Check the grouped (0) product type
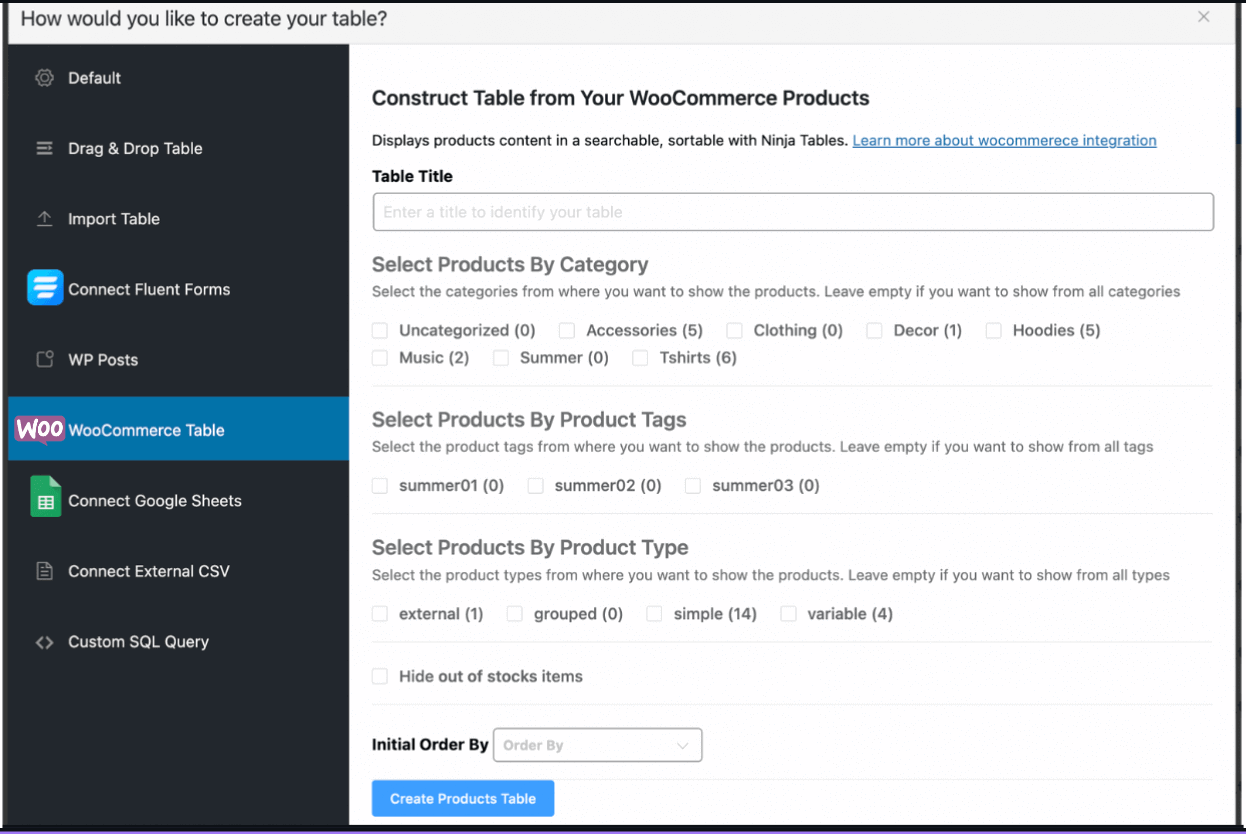This screenshot has width=1246, height=834. (x=515, y=613)
